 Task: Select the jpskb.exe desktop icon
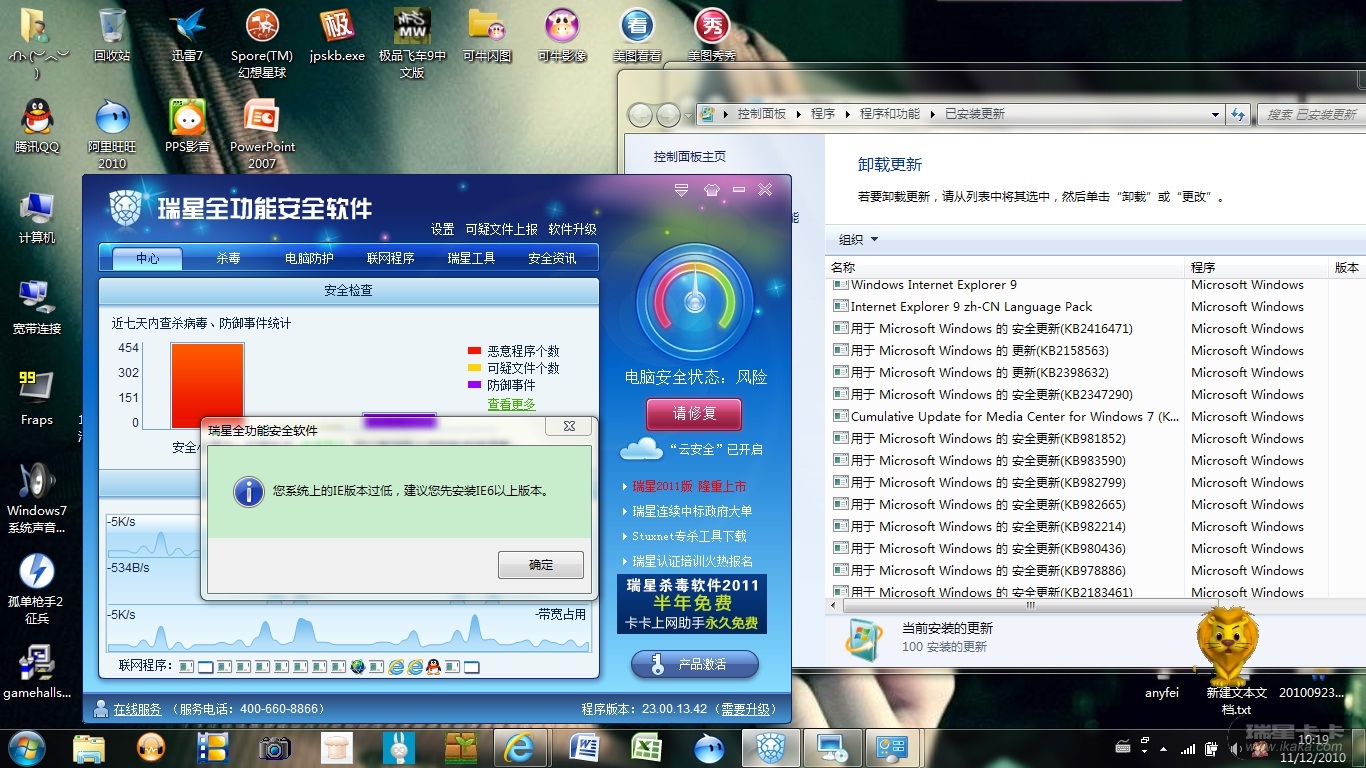point(337,36)
